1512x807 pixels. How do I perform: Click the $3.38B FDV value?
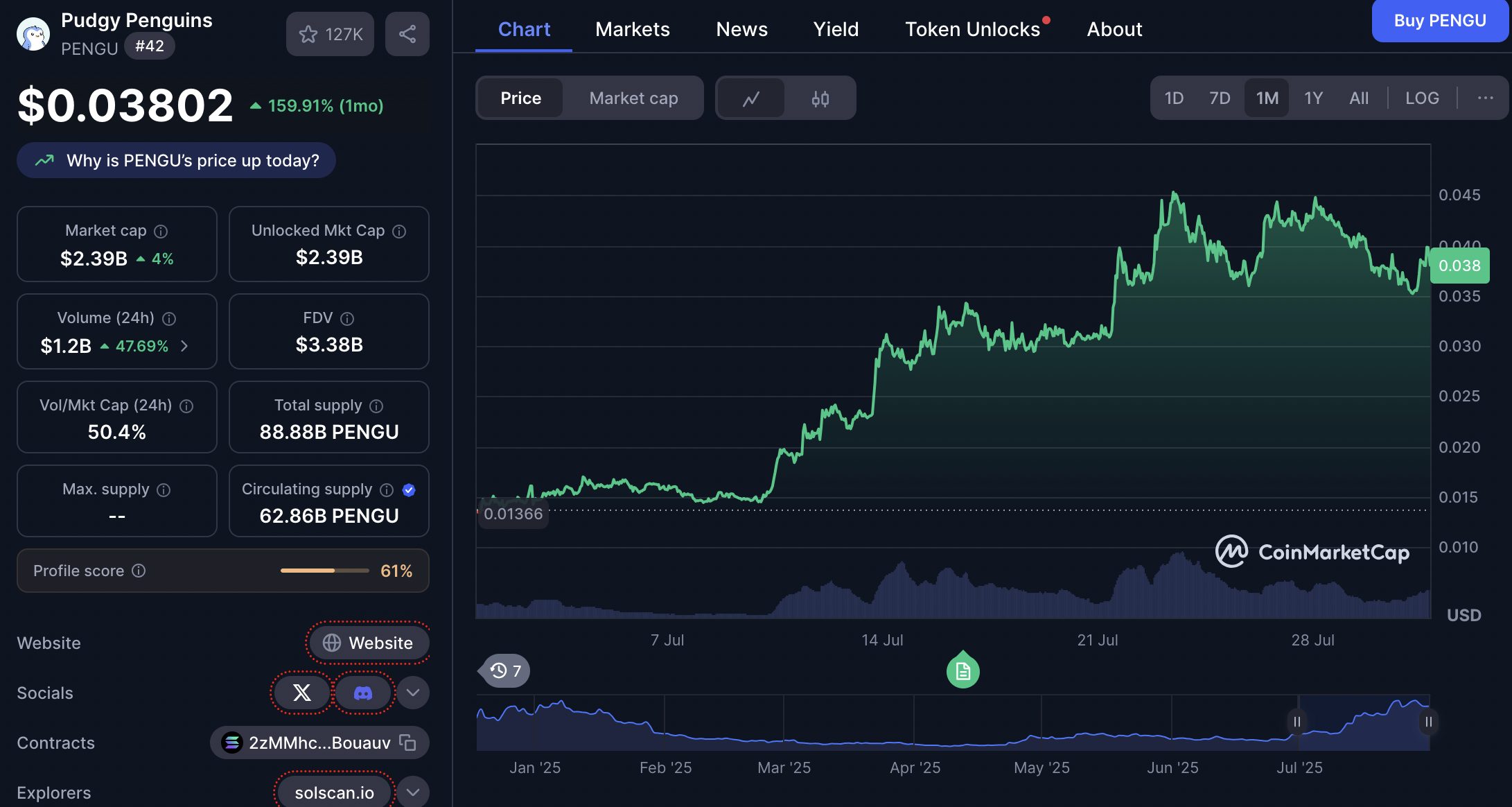click(x=329, y=345)
